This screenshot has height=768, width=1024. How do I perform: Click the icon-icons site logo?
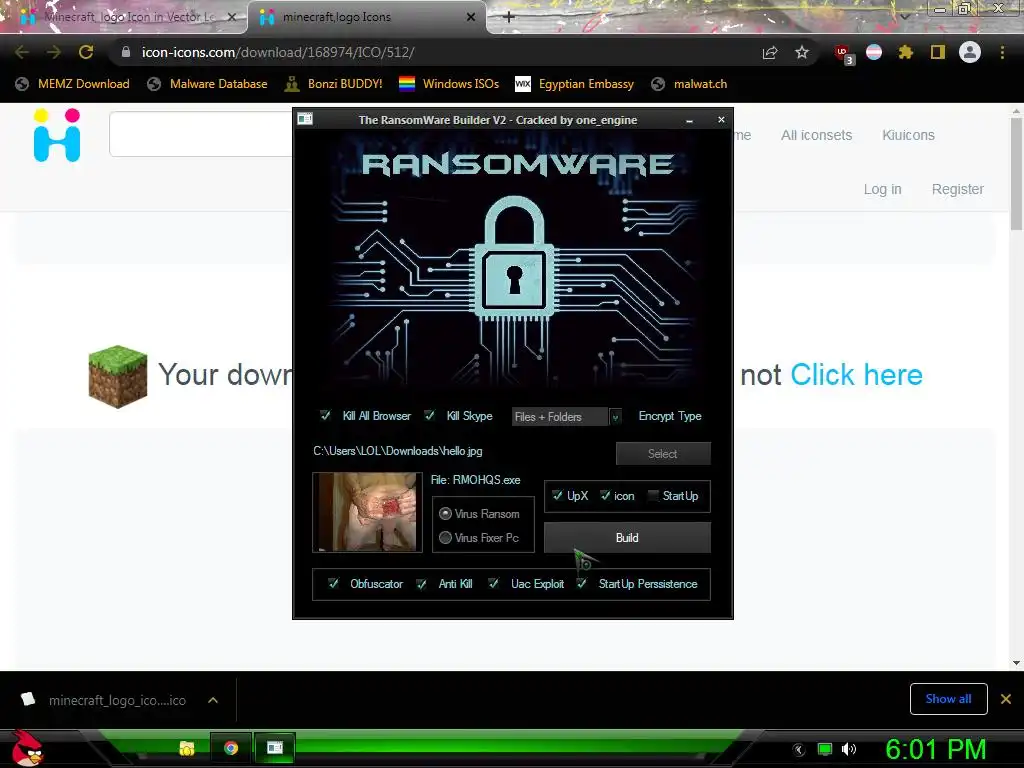click(57, 135)
